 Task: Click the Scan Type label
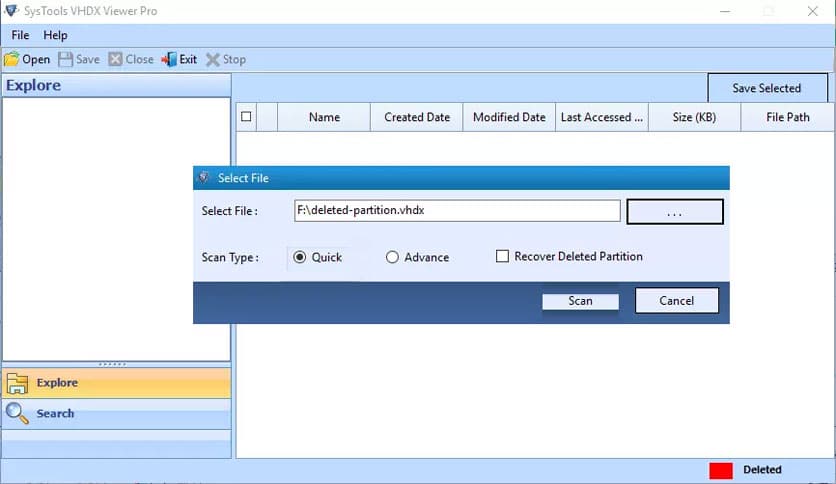point(230,257)
